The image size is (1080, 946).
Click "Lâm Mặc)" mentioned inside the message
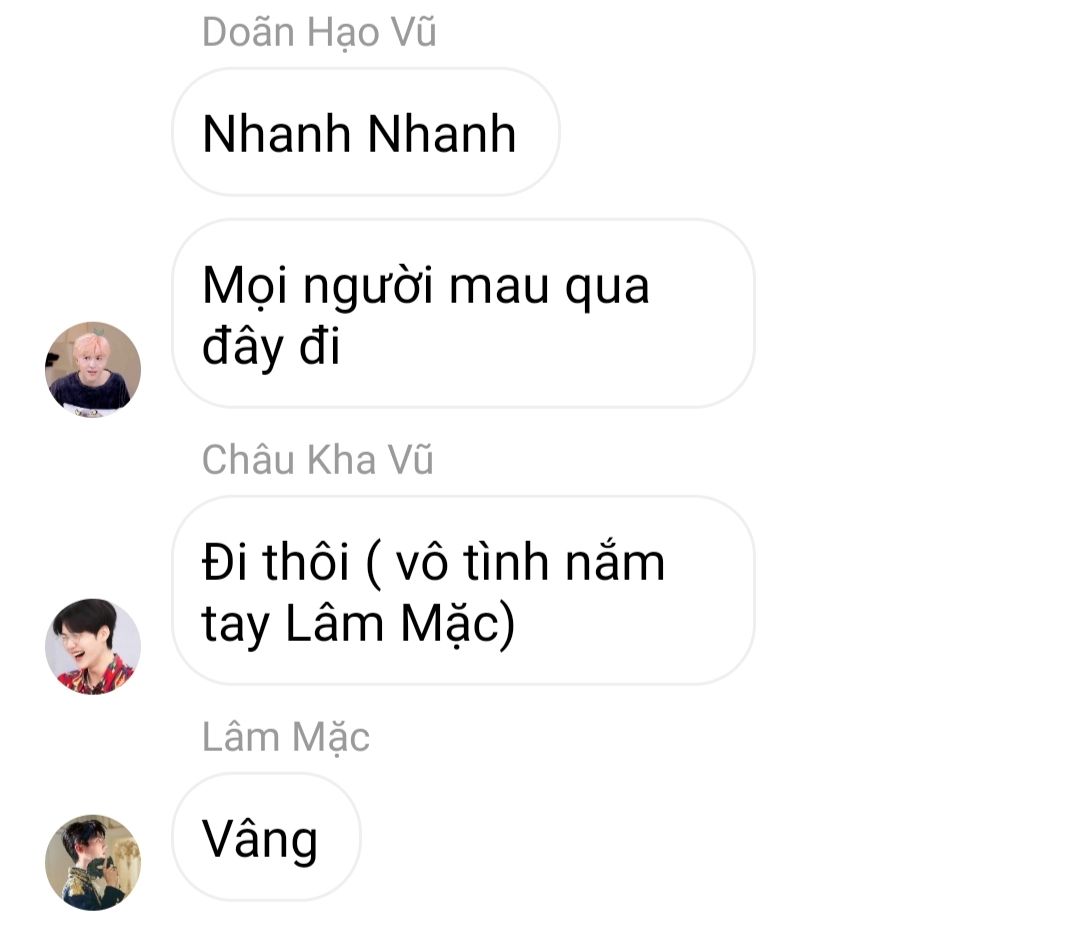click(x=399, y=624)
